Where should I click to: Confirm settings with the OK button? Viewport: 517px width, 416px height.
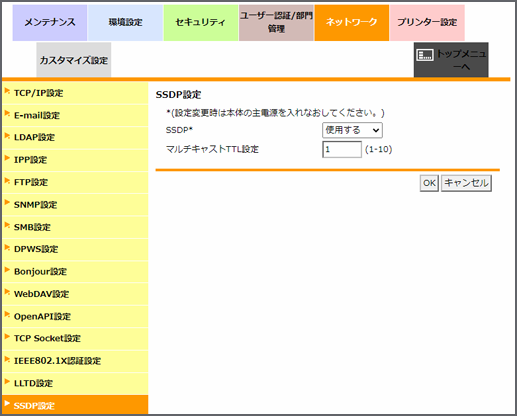[x=429, y=183]
